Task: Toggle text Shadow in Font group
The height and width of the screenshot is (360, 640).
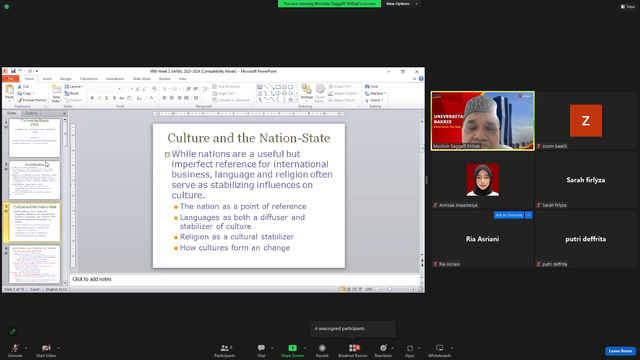Action: (x=114, y=98)
